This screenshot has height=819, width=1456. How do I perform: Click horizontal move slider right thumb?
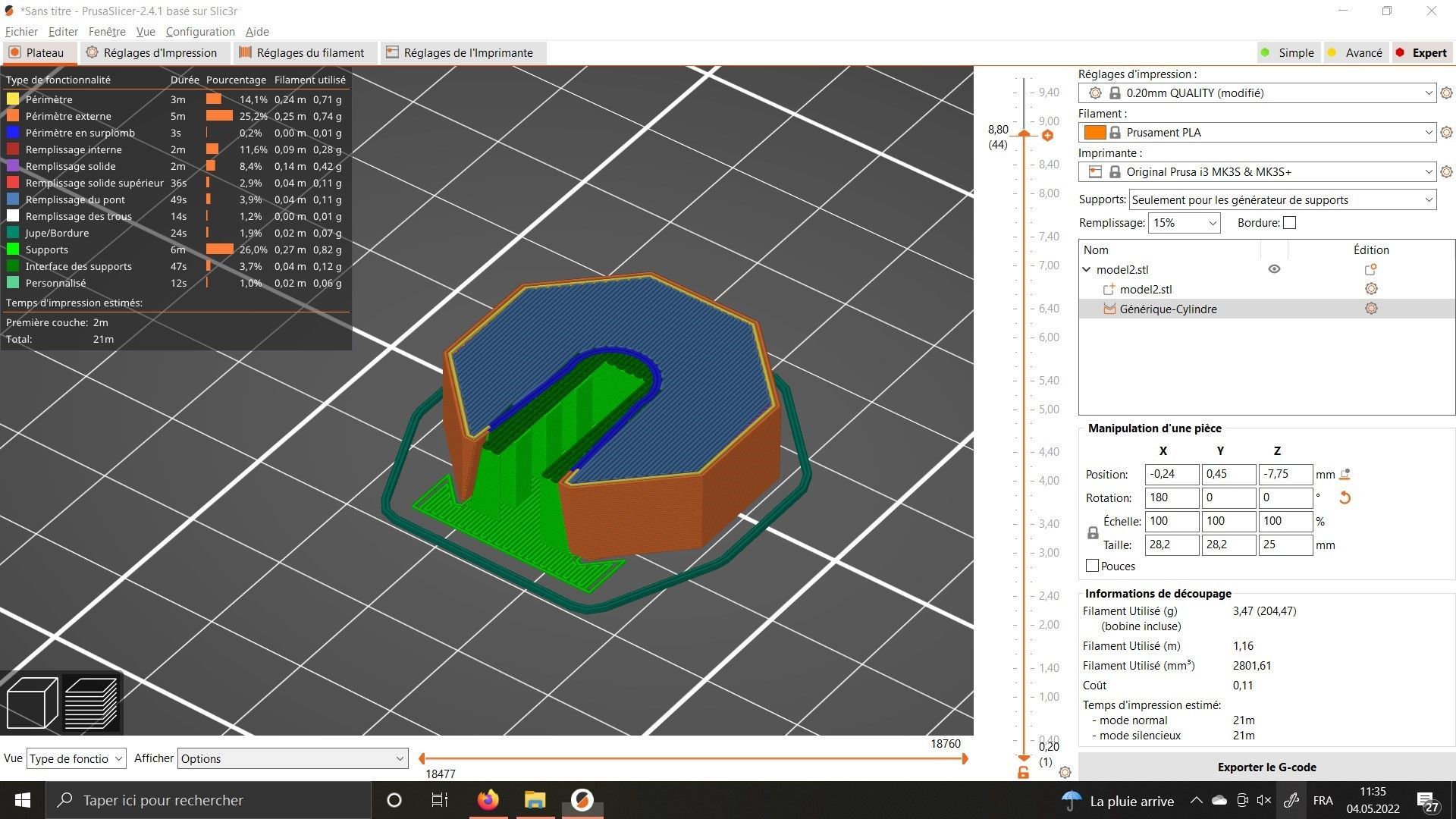(x=965, y=758)
